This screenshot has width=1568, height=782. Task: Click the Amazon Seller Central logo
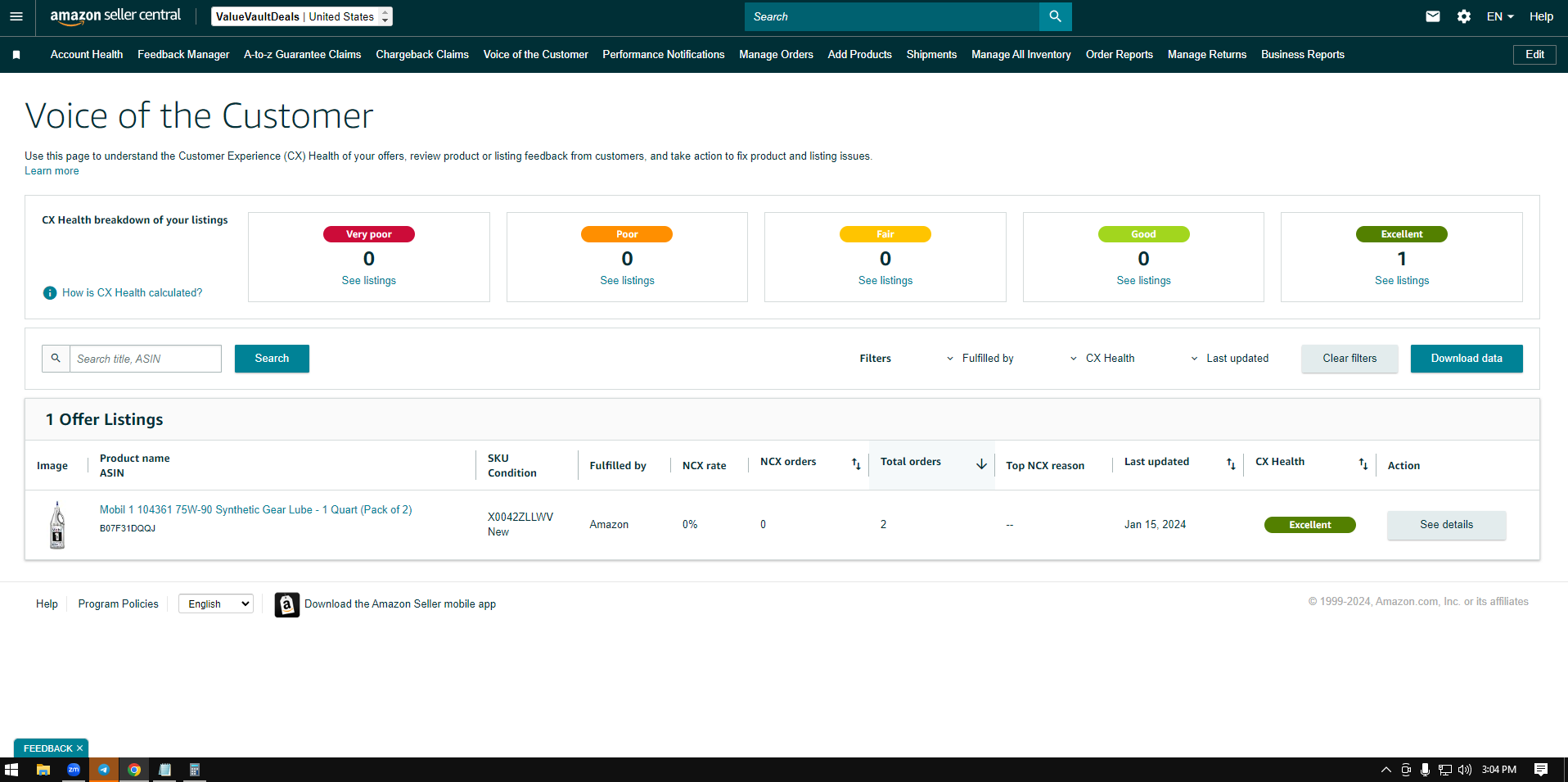[x=115, y=16]
